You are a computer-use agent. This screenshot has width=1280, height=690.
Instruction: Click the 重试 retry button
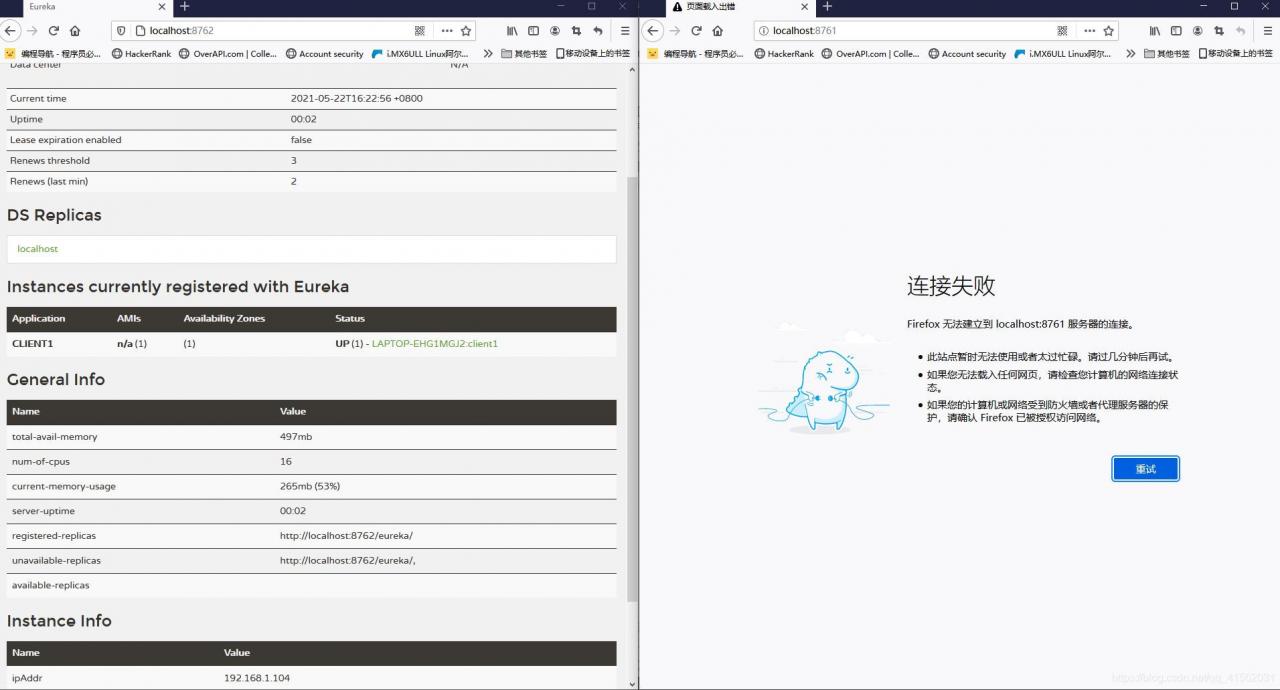1146,469
